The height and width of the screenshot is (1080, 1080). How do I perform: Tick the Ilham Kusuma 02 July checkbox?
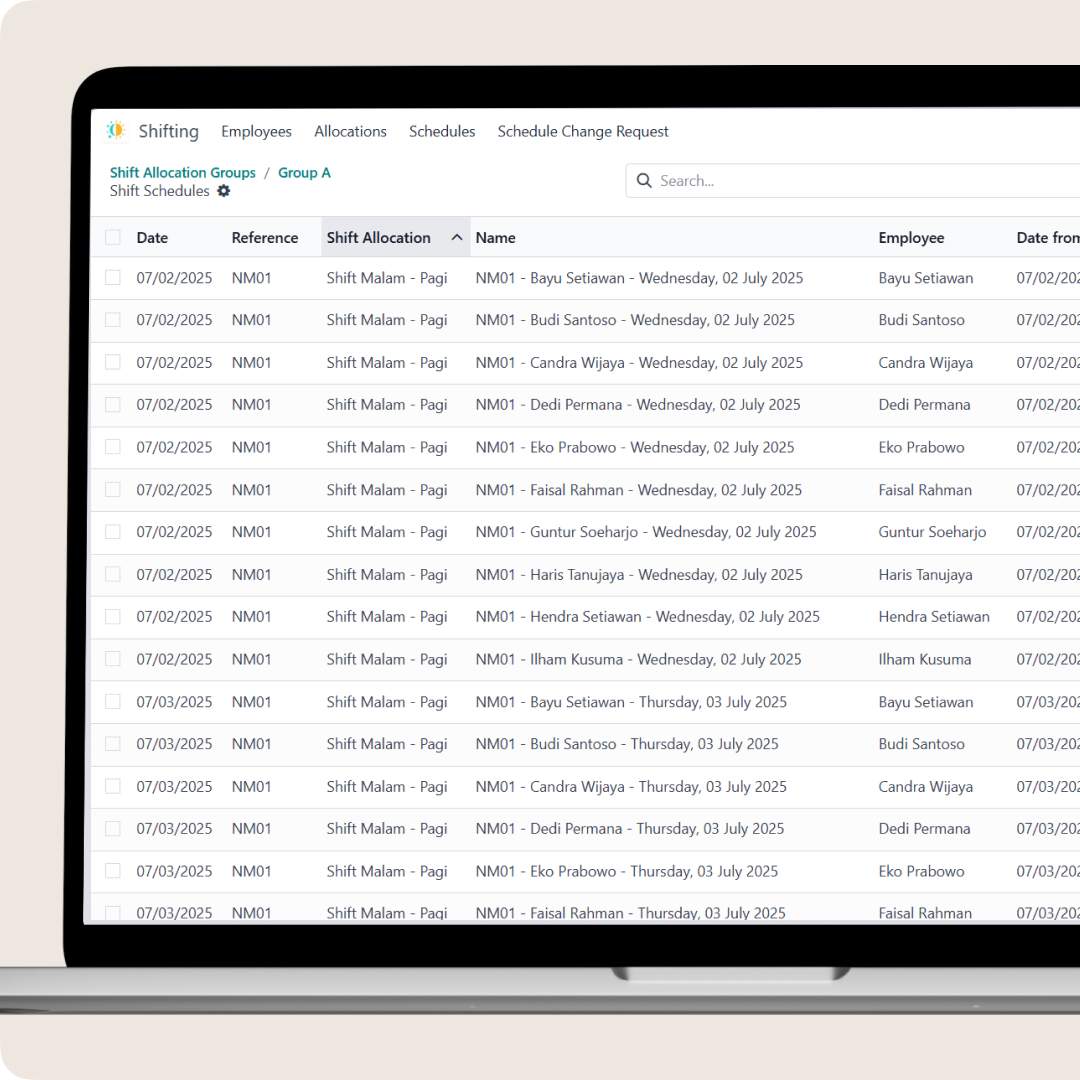coord(113,659)
